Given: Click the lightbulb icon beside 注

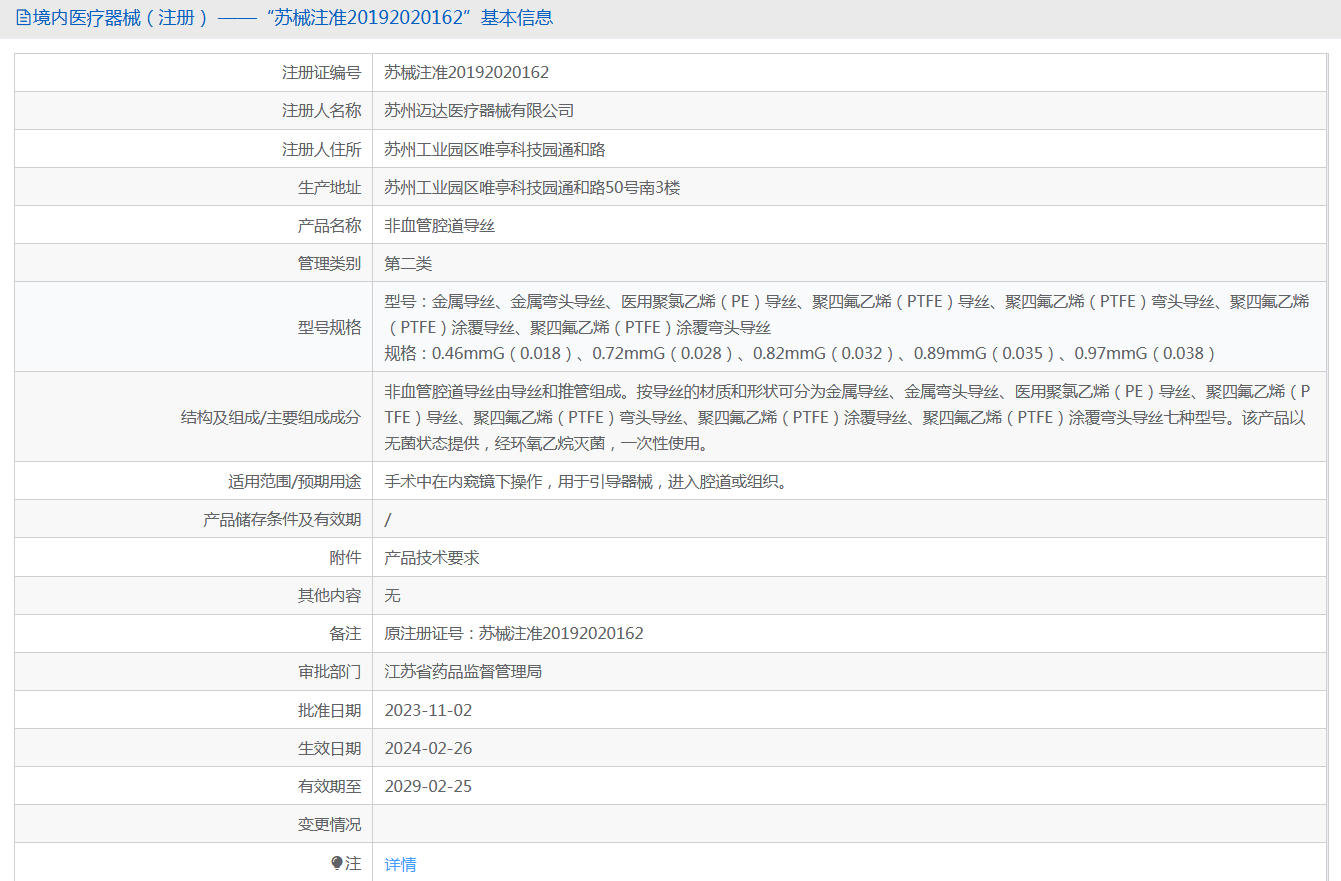Looking at the screenshot, I should pyautogui.click(x=337, y=863).
